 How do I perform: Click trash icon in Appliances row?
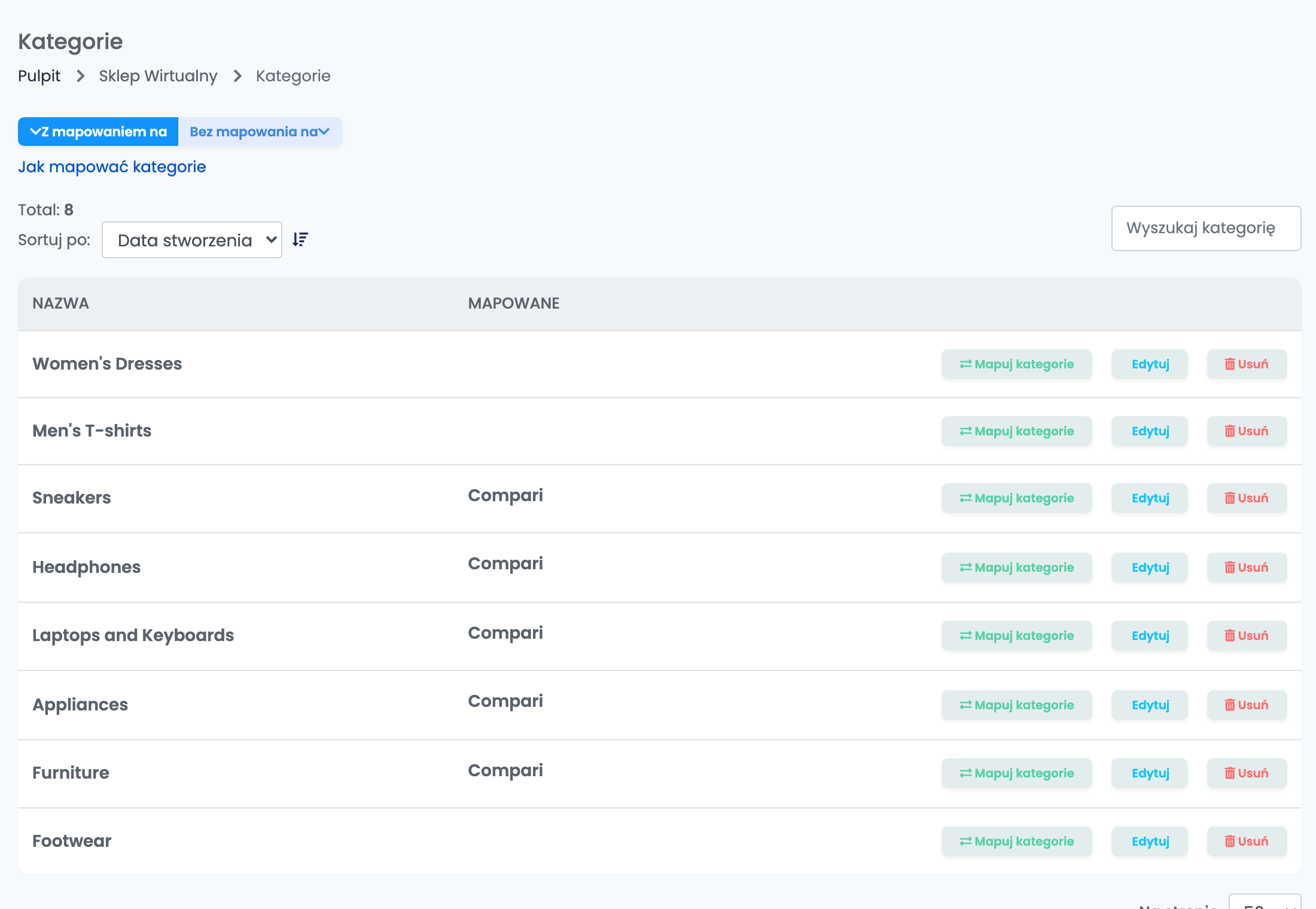(1230, 705)
